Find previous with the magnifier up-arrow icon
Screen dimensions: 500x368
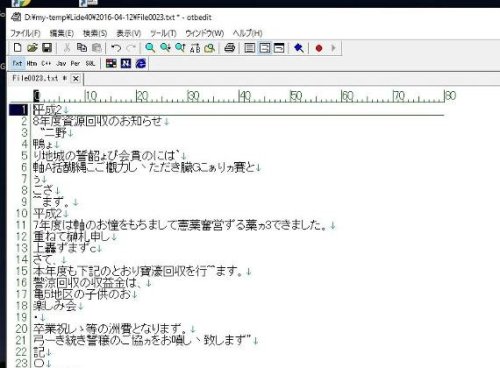coord(180,48)
